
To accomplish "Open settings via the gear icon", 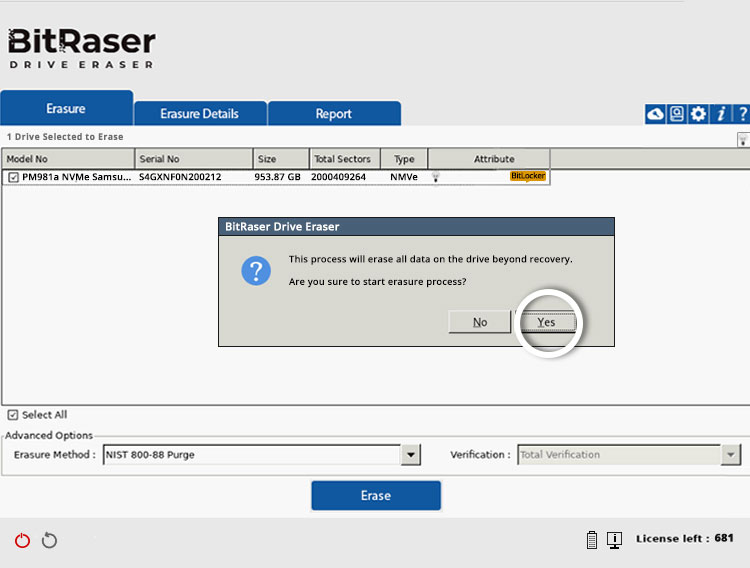I will click(x=698, y=114).
